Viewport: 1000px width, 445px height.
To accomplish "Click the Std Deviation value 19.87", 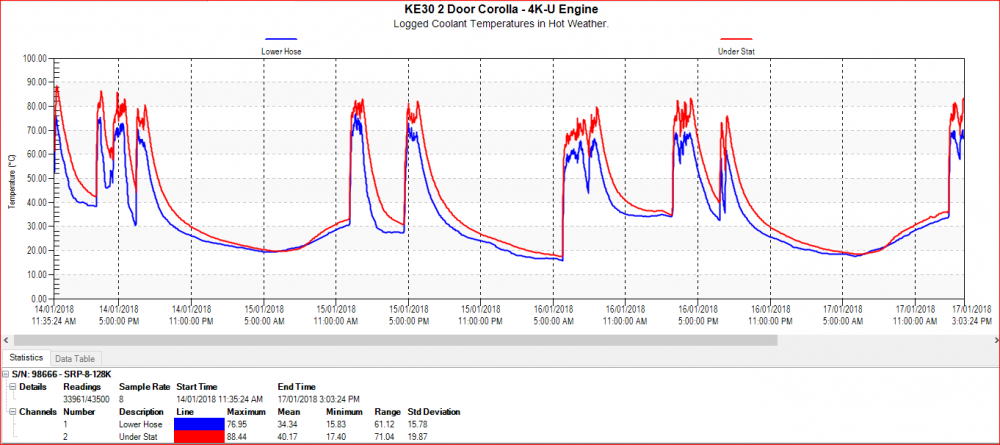I will coord(418,437).
